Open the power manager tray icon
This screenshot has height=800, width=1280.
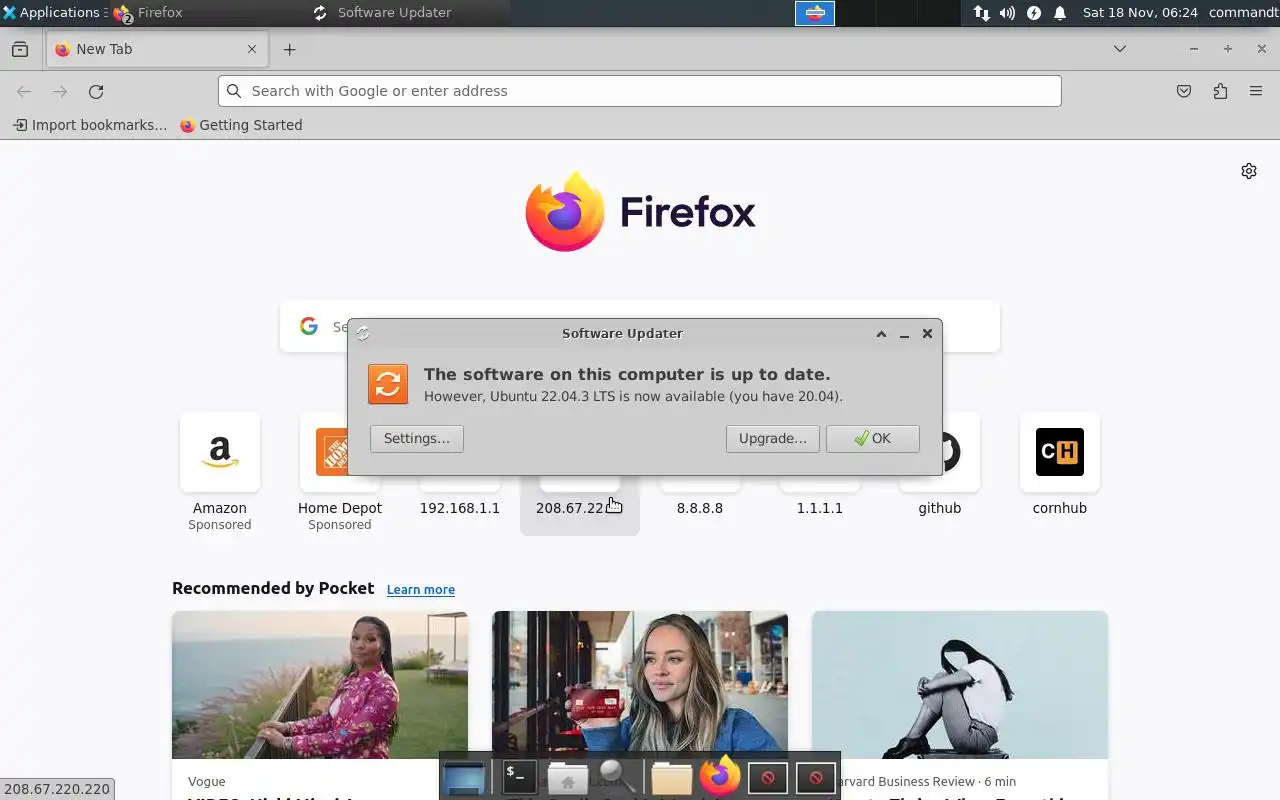pos(1034,13)
